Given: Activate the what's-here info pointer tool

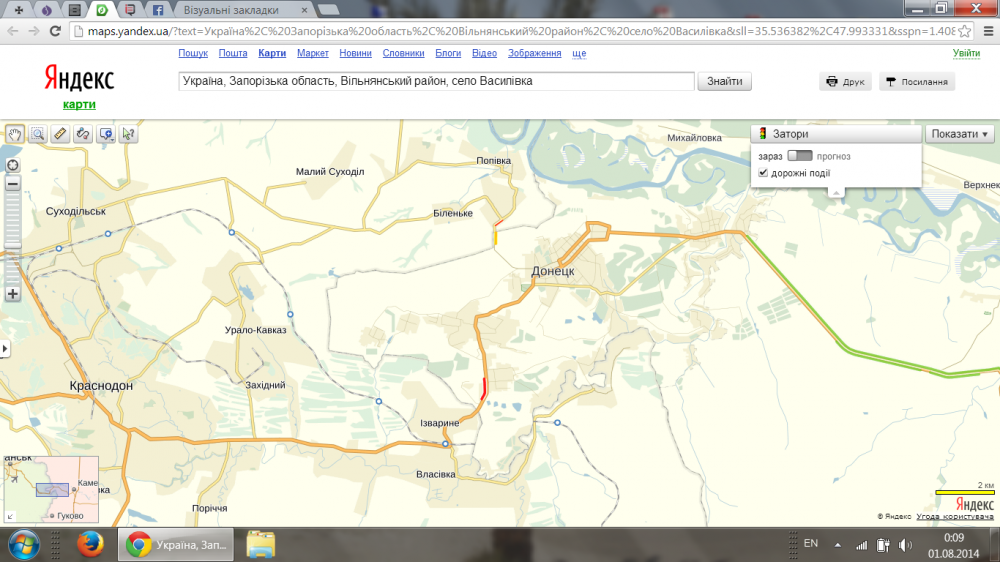Looking at the screenshot, I should click(128, 134).
